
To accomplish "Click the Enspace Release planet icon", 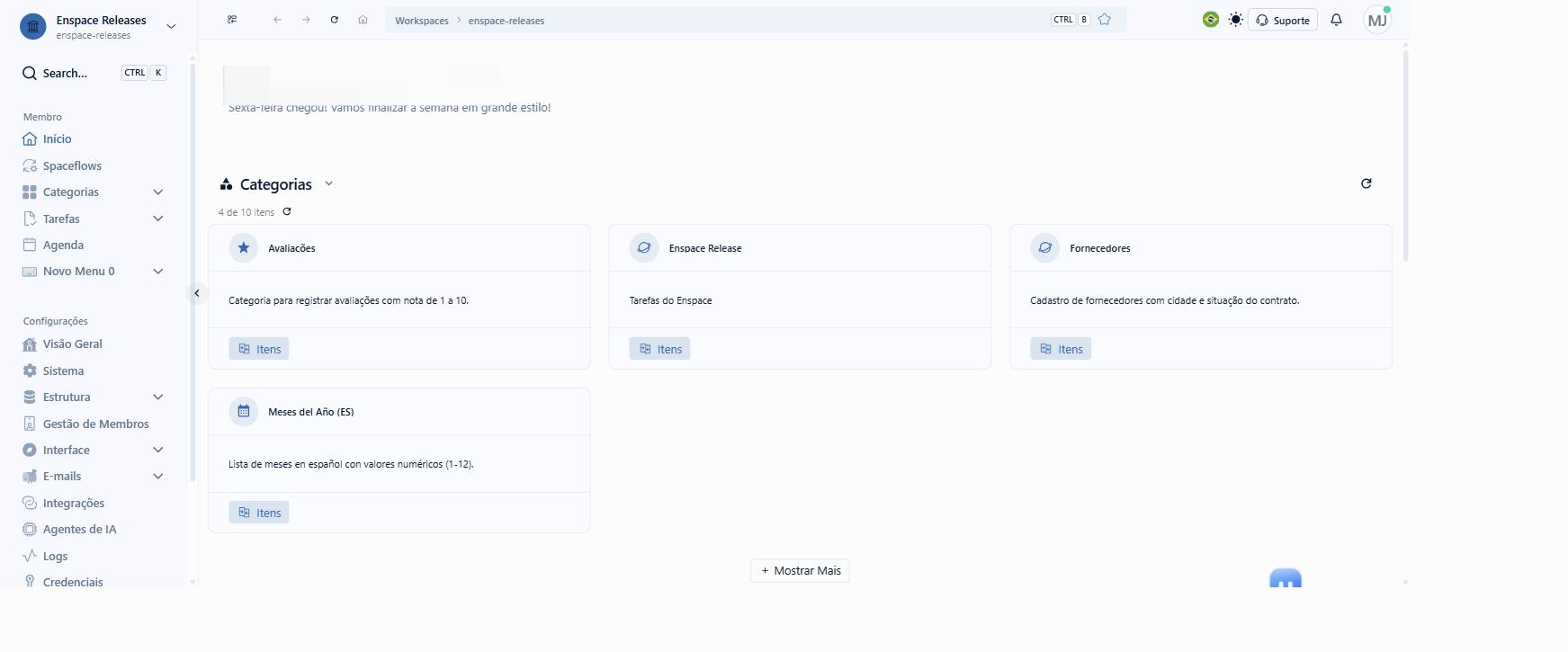I will coord(644,247).
